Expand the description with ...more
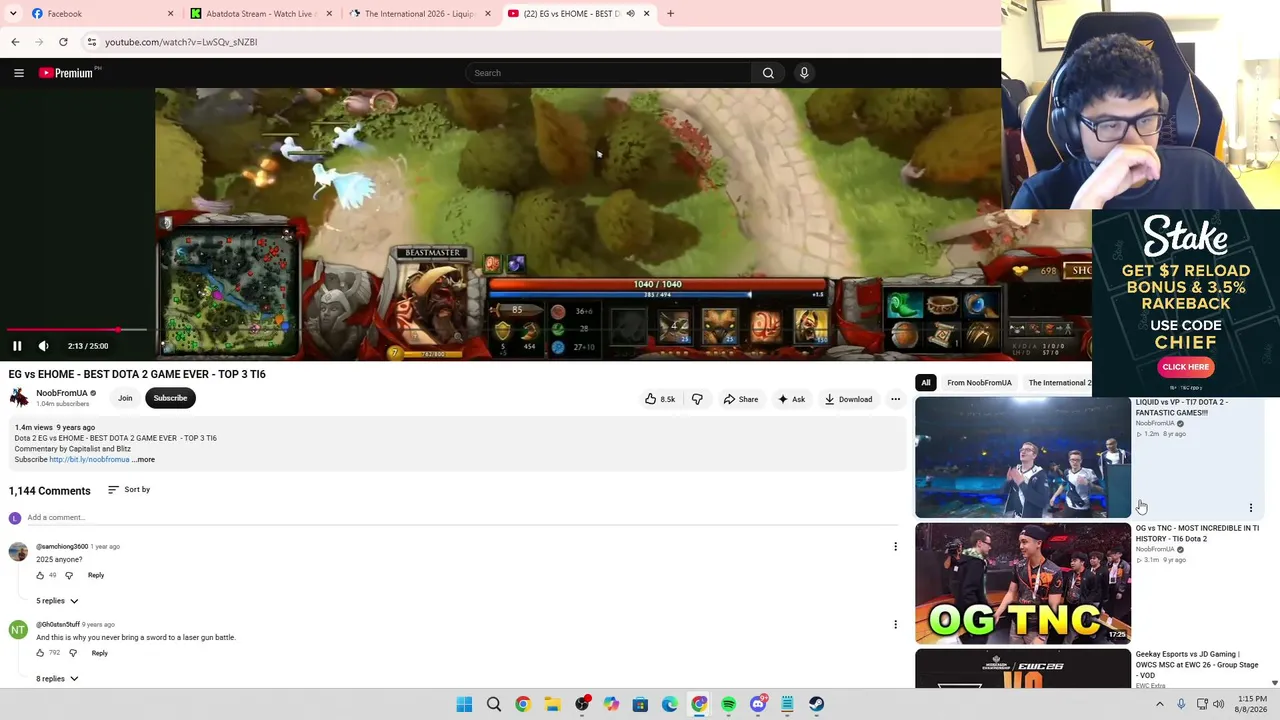 [x=145, y=460]
